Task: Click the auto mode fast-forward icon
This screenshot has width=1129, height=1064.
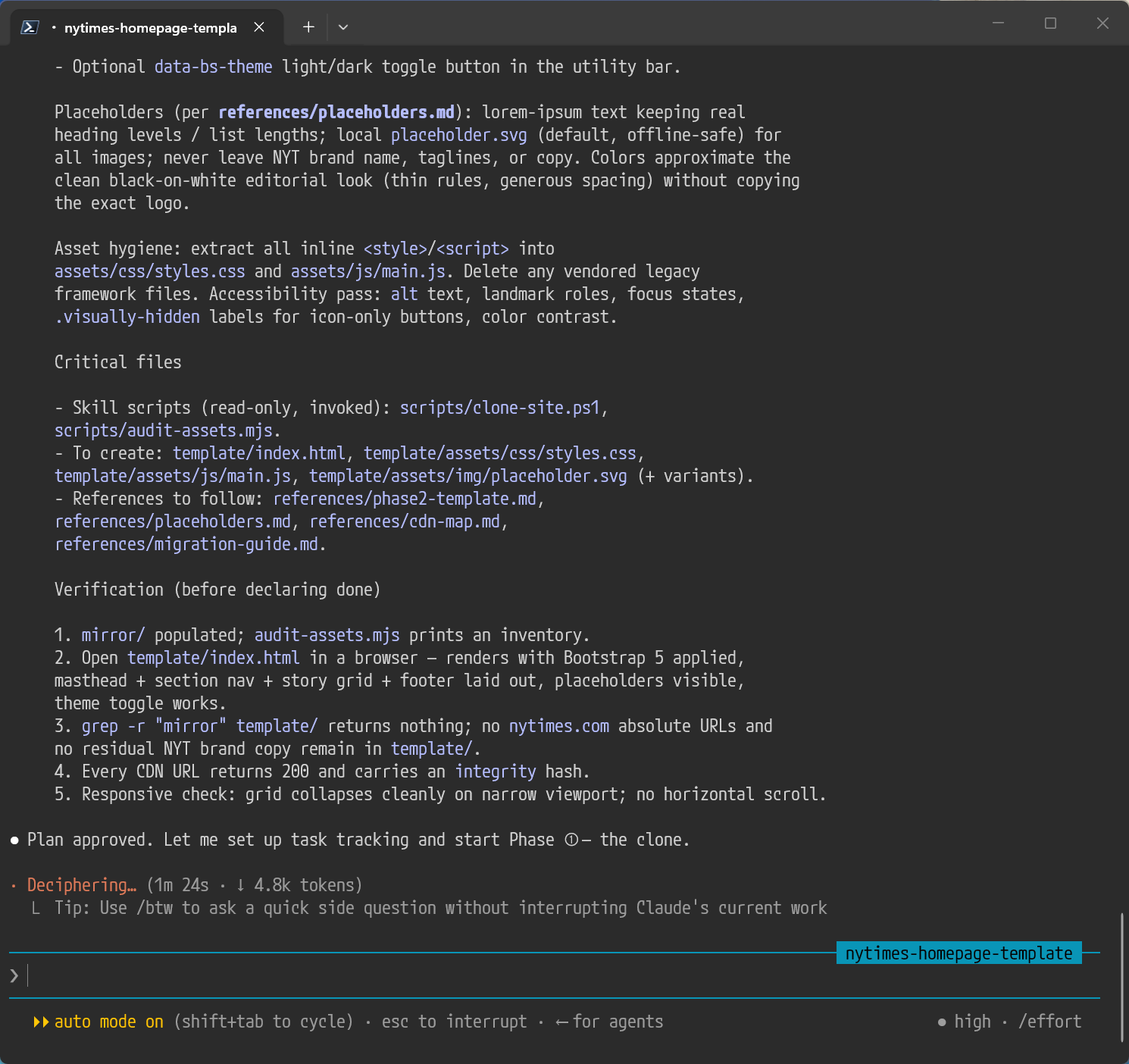Action: 41,1022
